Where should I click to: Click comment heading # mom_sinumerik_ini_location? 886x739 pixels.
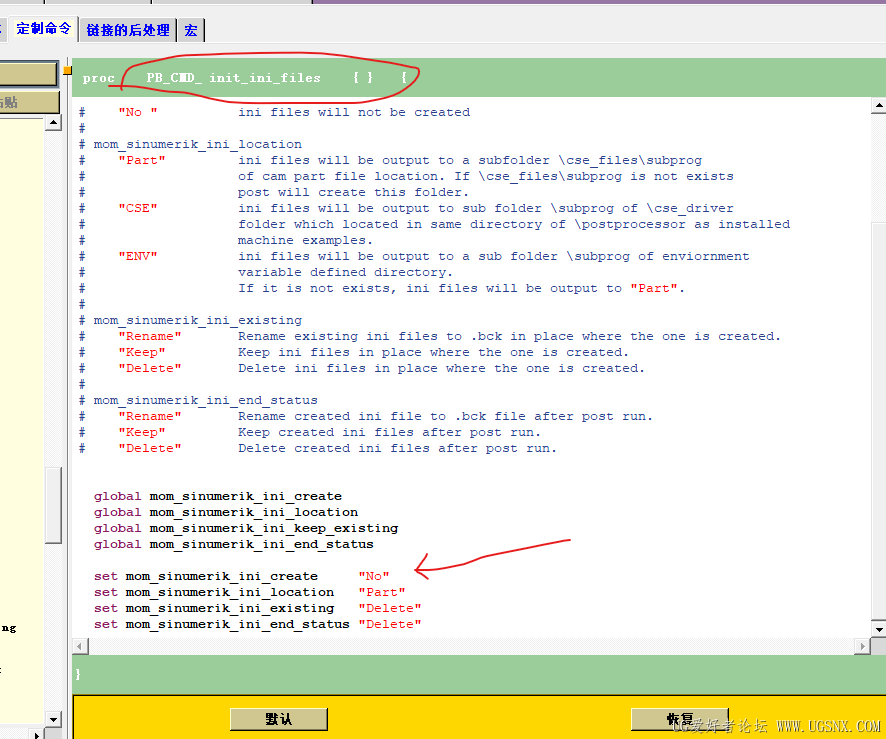tap(190, 144)
